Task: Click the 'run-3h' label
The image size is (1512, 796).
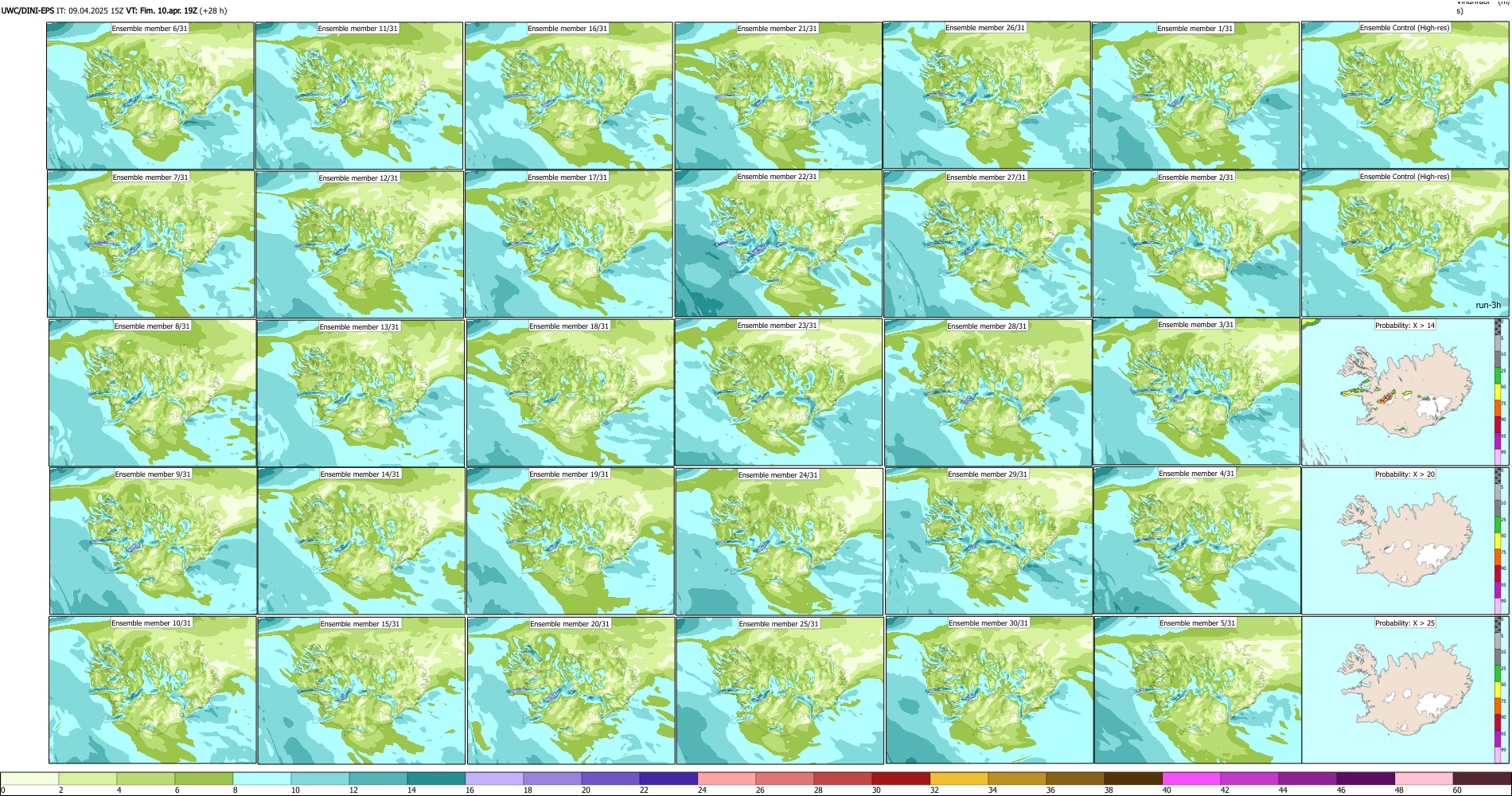Action: click(1488, 305)
